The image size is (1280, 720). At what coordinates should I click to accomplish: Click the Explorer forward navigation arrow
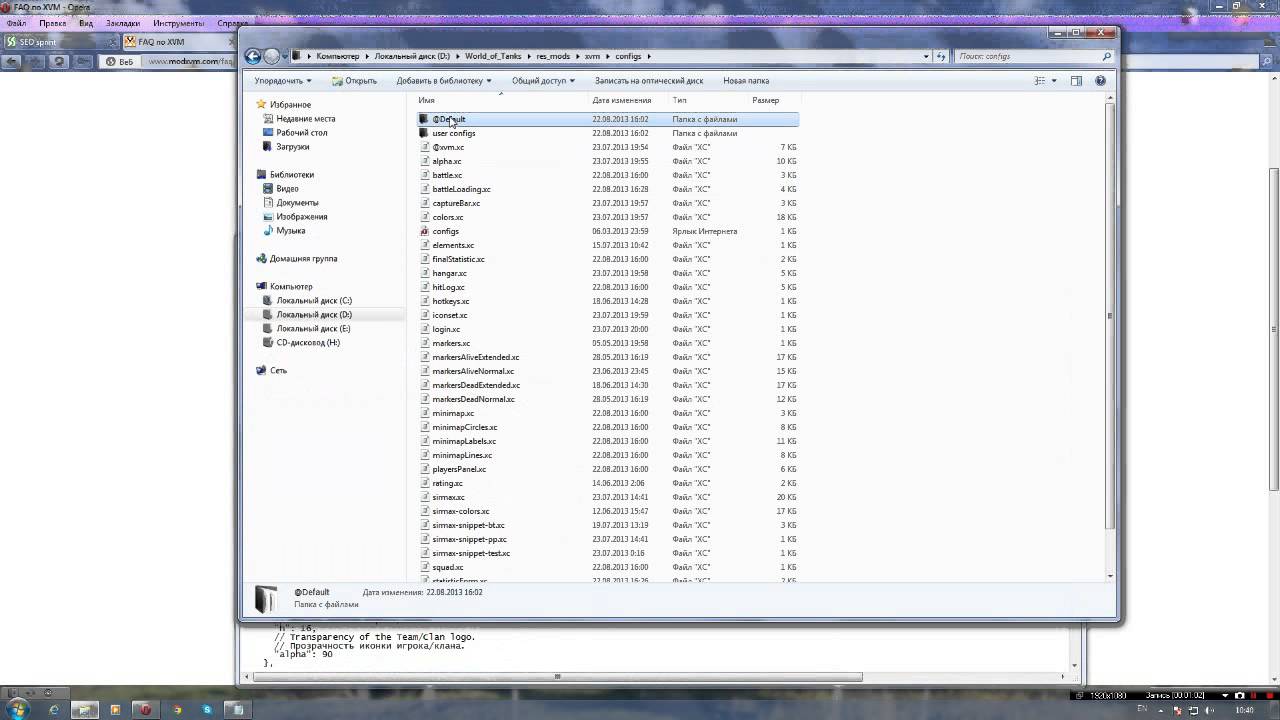[272, 56]
